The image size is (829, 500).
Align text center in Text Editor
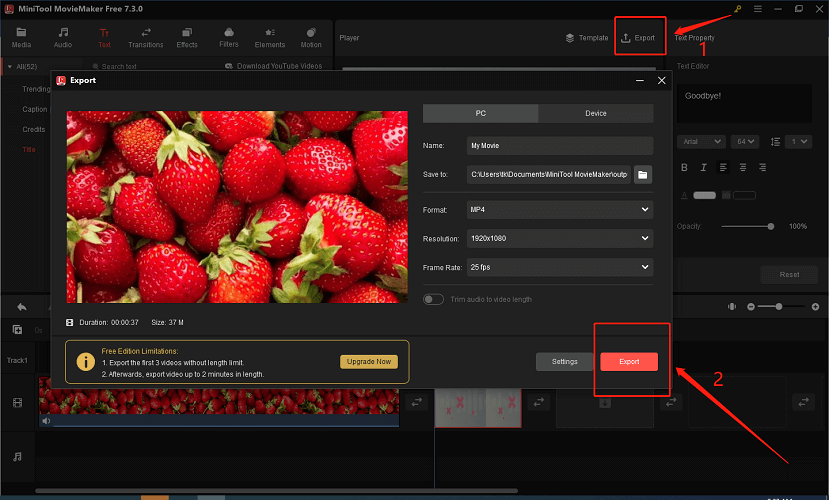click(743, 168)
